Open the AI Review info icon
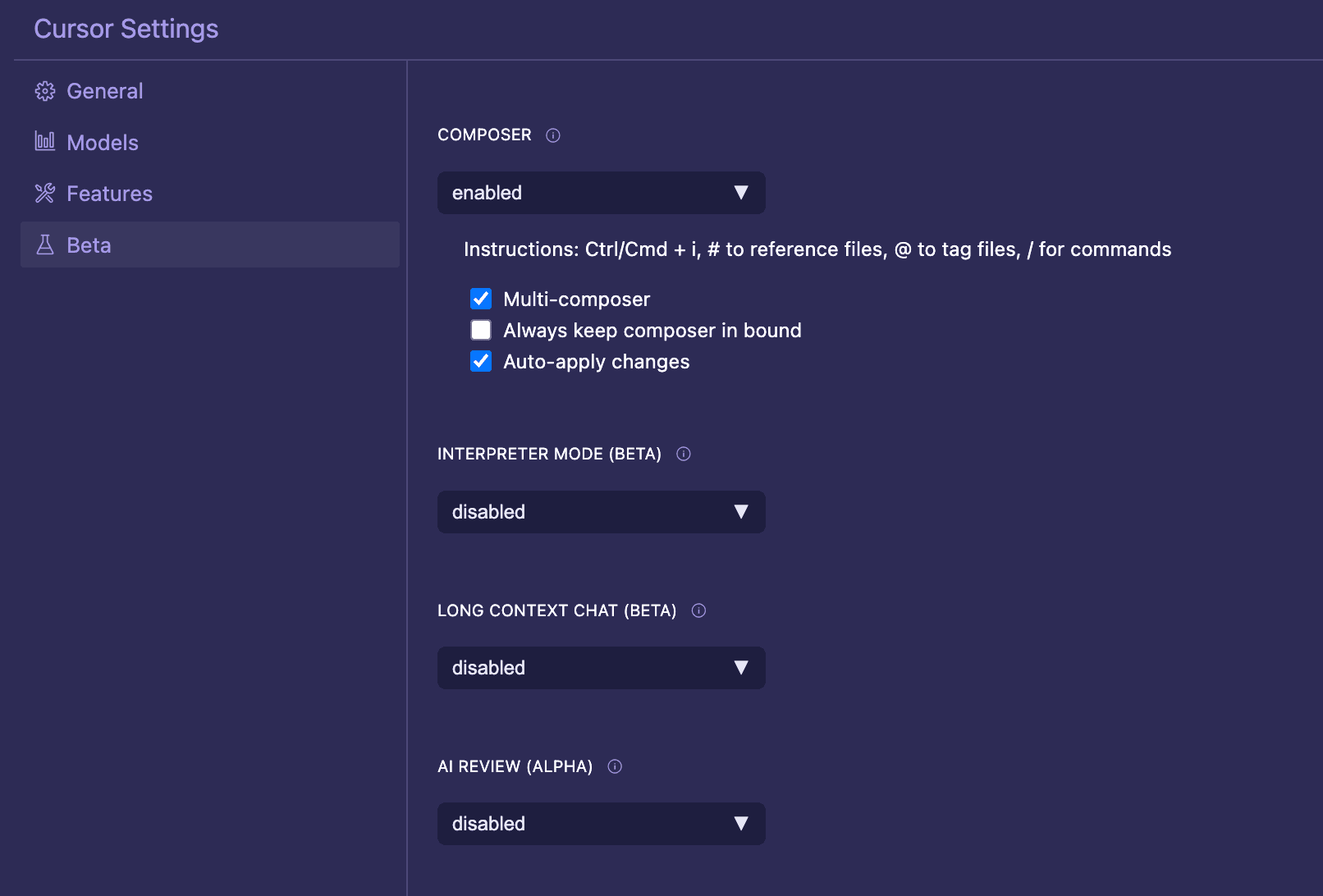Screen dimensions: 1323x896 click(615, 766)
